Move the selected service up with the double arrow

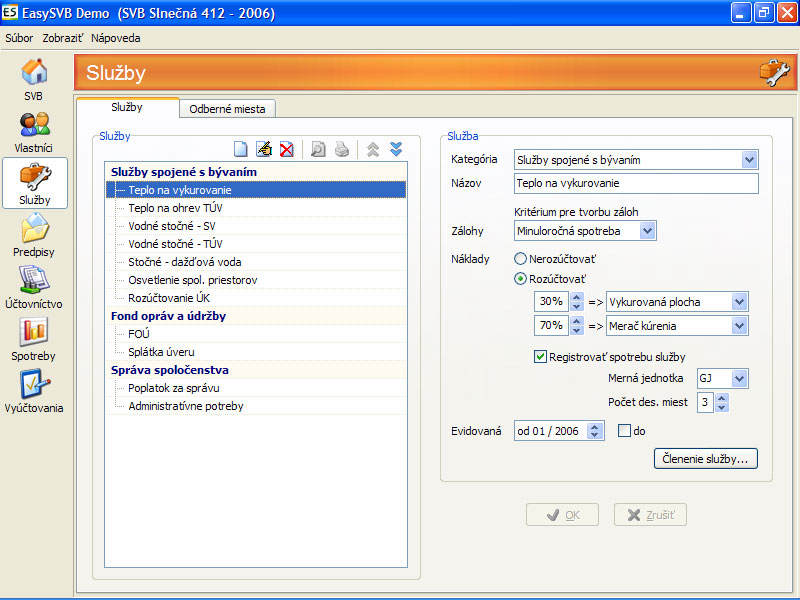(x=373, y=149)
